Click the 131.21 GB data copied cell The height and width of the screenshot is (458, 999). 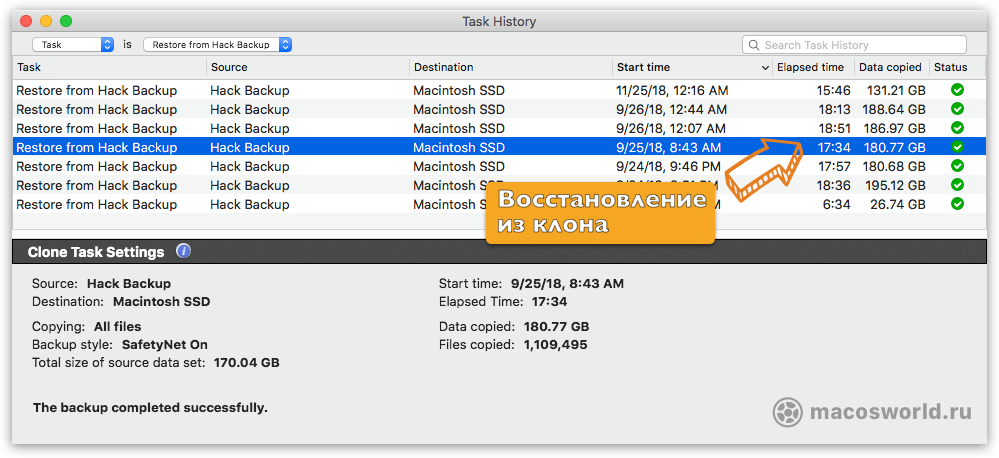point(894,90)
